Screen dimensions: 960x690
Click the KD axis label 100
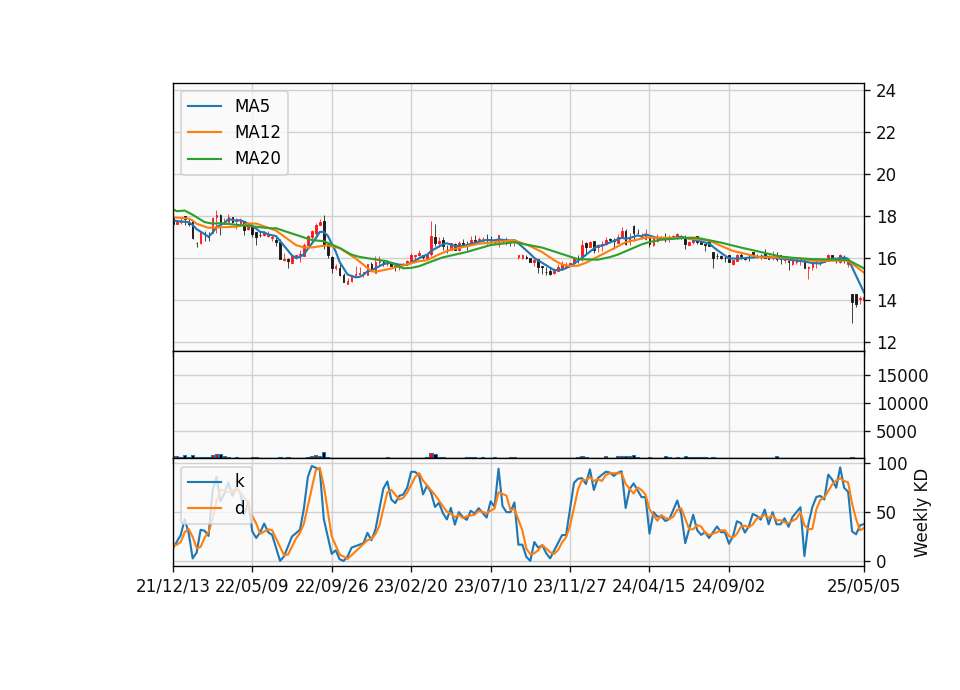point(891,464)
